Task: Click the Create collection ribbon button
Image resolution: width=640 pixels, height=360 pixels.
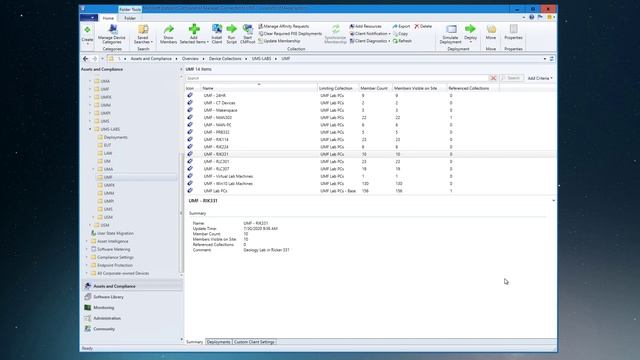Action: pos(87,34)
